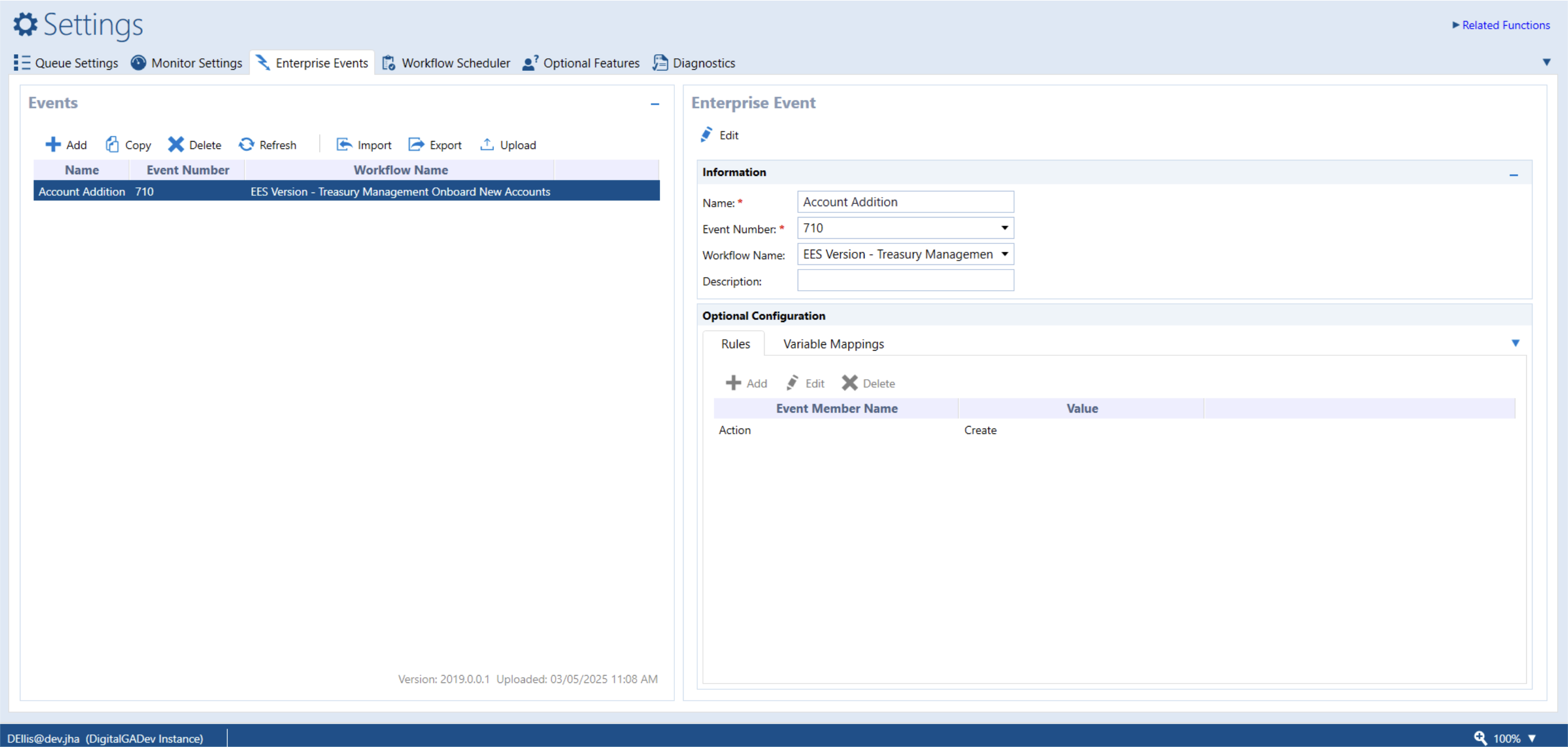The width and height of the screenshot is (1568, 747).
Task: Select the Account Addition event row
Action: (347, 191)
